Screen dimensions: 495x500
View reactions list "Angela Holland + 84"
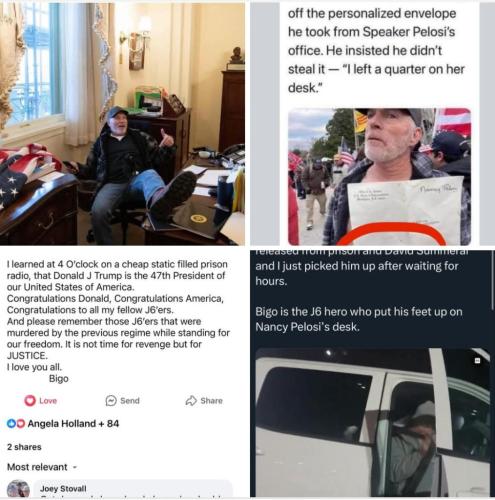pyautogui.click(x=73, y=423)
